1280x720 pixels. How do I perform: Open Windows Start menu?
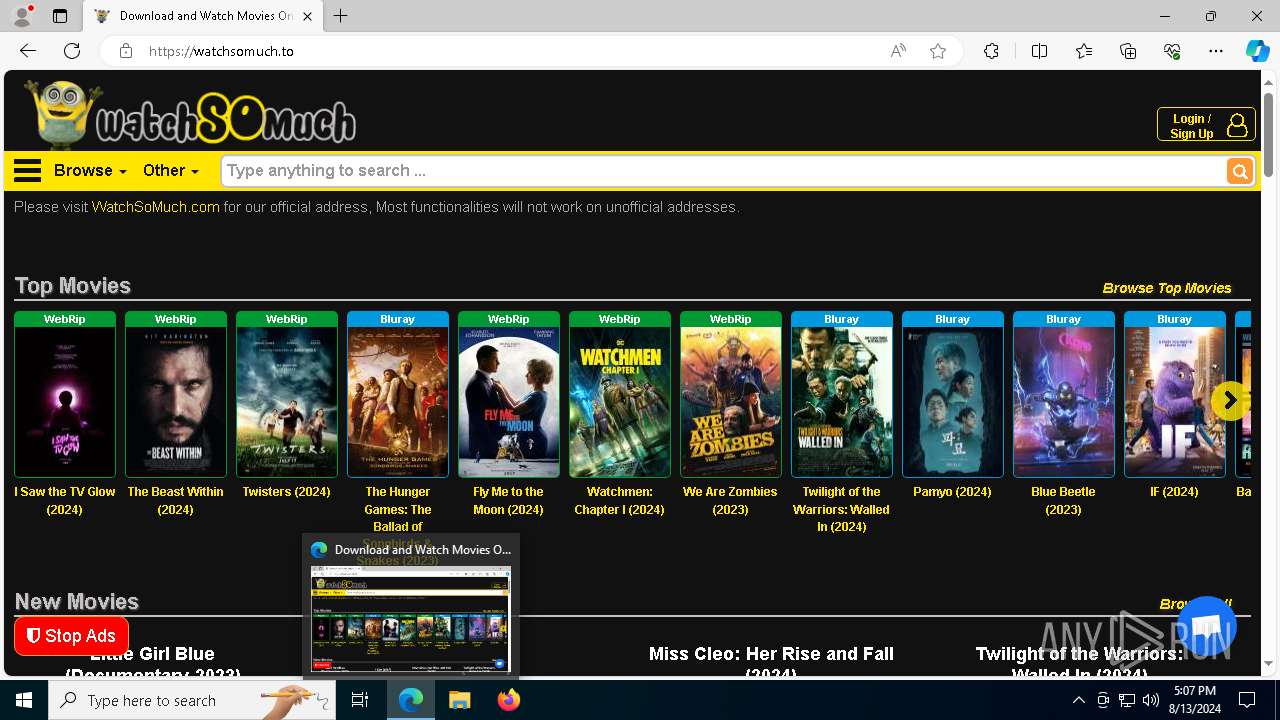tap(24, 700)
